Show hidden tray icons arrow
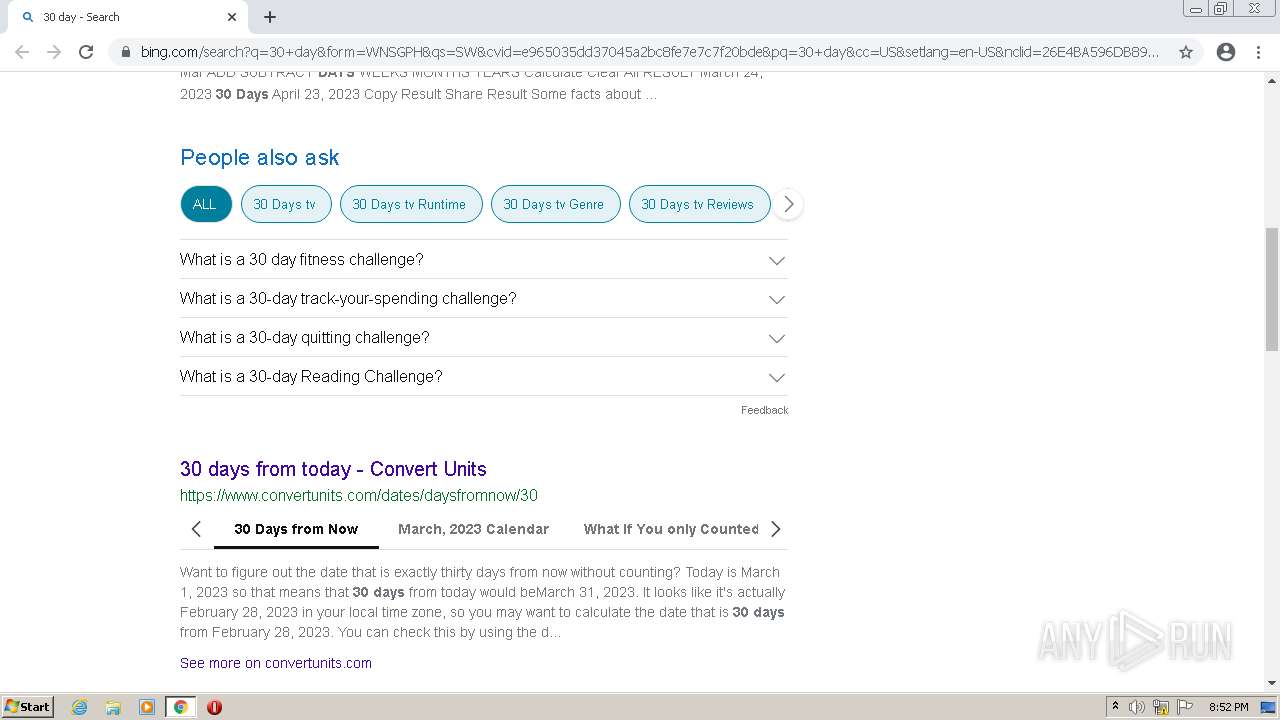This screenshot has height=720, width=1280. pyautogui.click(x=1115, y=707)
